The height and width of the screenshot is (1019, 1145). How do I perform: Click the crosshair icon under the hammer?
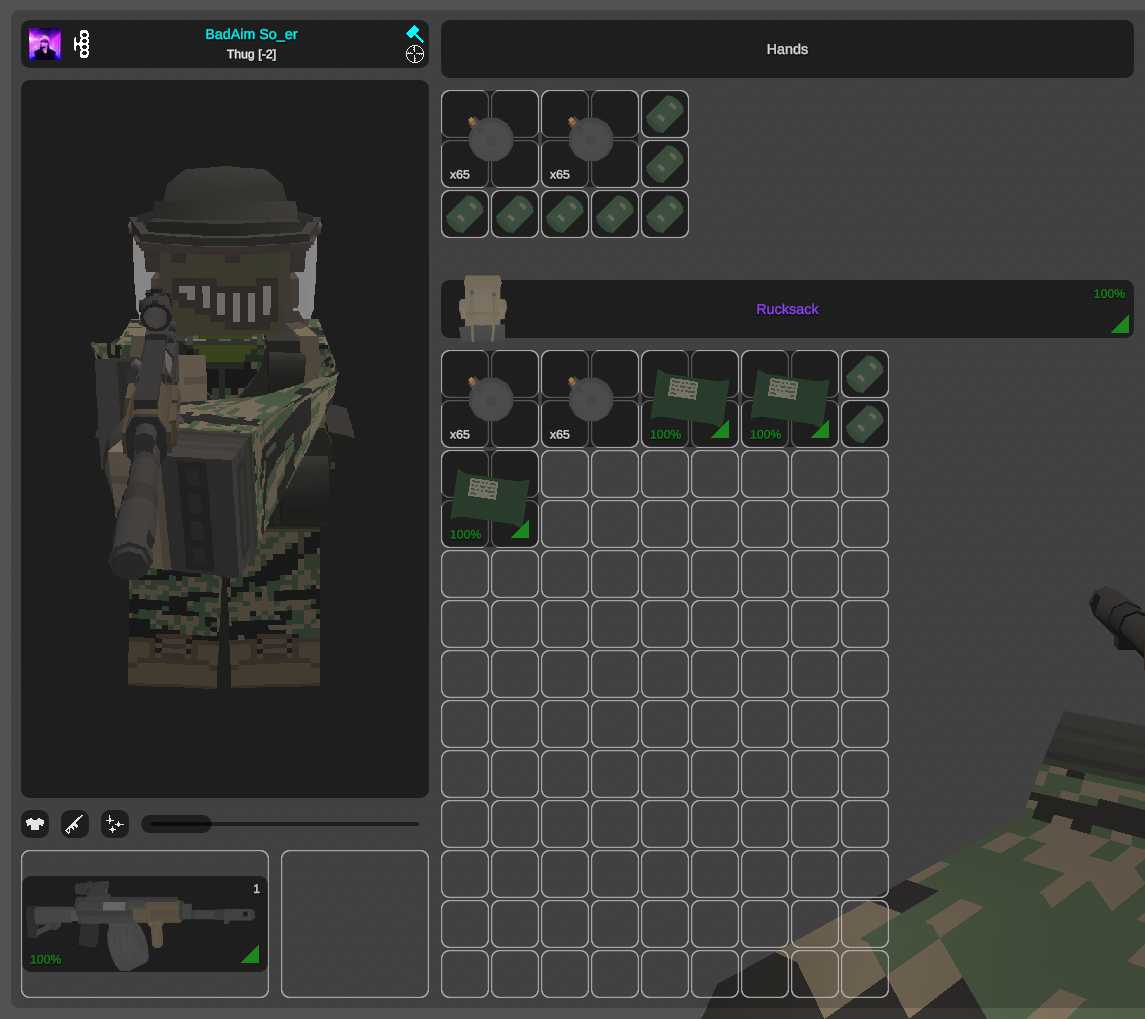[x=415, y=54]
